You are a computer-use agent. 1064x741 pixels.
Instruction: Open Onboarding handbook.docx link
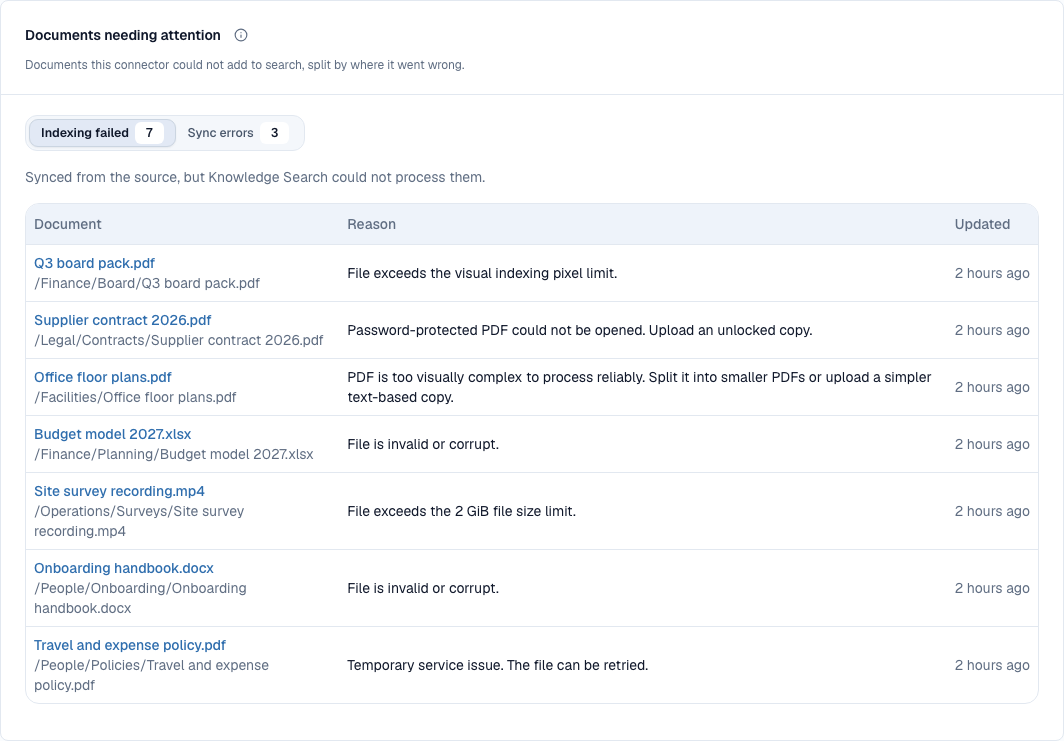pyautogui.click(x=124, y=569)
